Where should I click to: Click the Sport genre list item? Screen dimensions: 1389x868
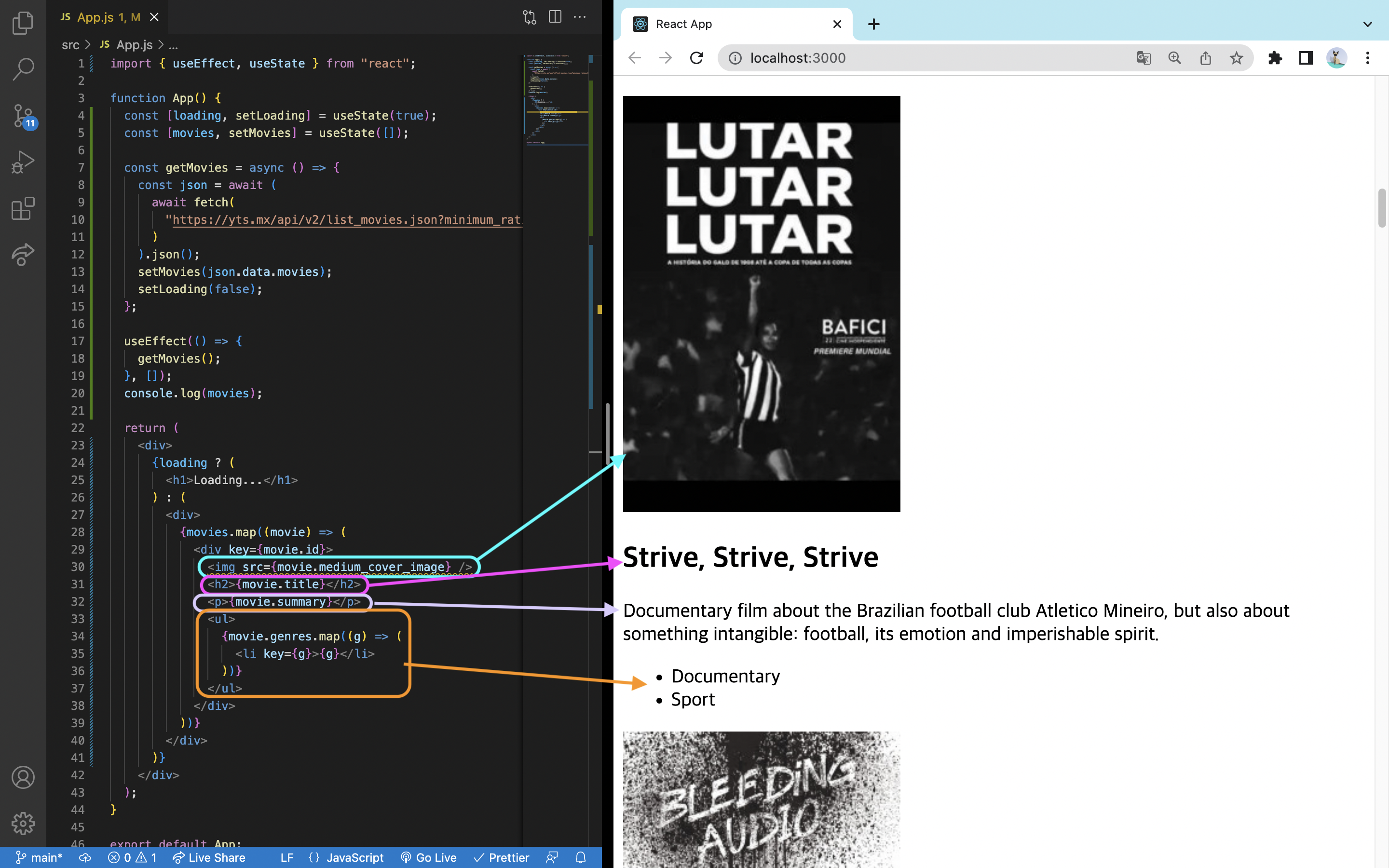[x=693, y=700]
